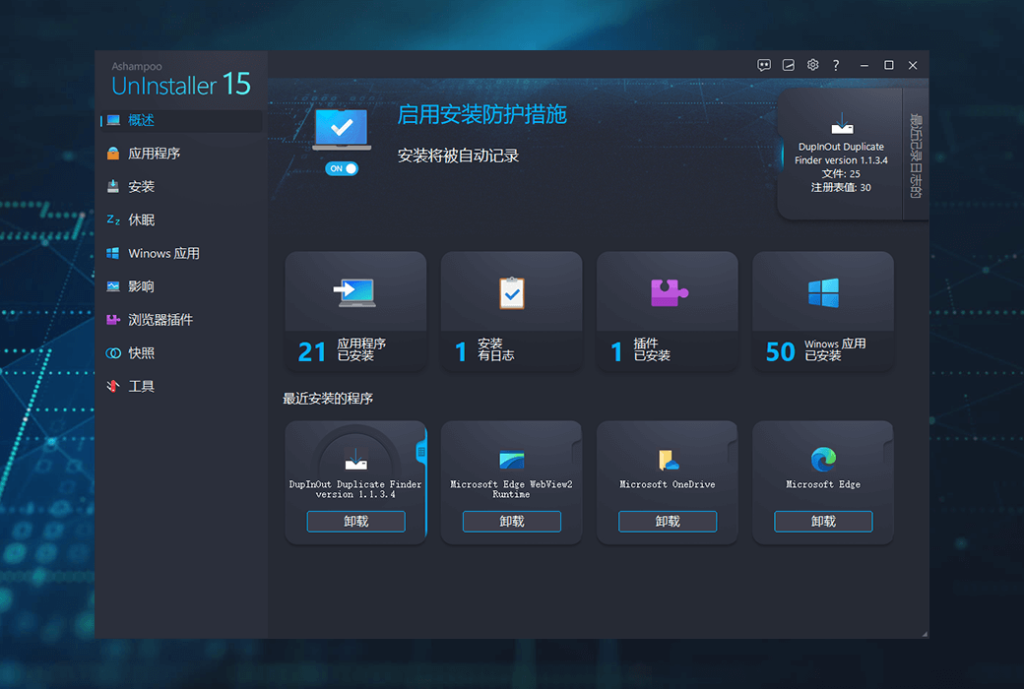The width and height of the screenshot is (1024, 689).
Task: Click the Microsoft Edge app icon
Action: (824, 460)
